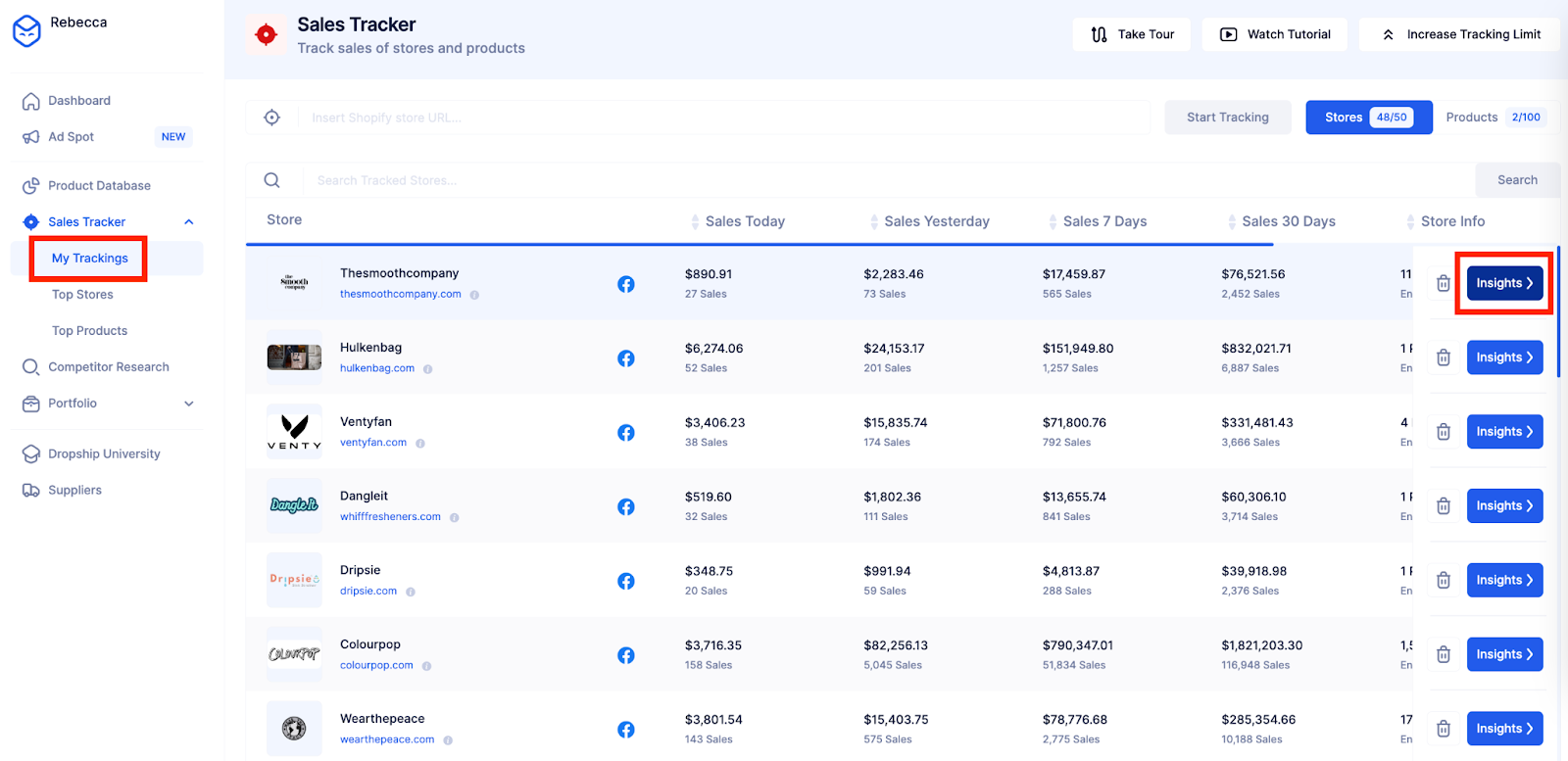Open Dropship University
The image size is (1568, 761).
(x=104, y=454)
